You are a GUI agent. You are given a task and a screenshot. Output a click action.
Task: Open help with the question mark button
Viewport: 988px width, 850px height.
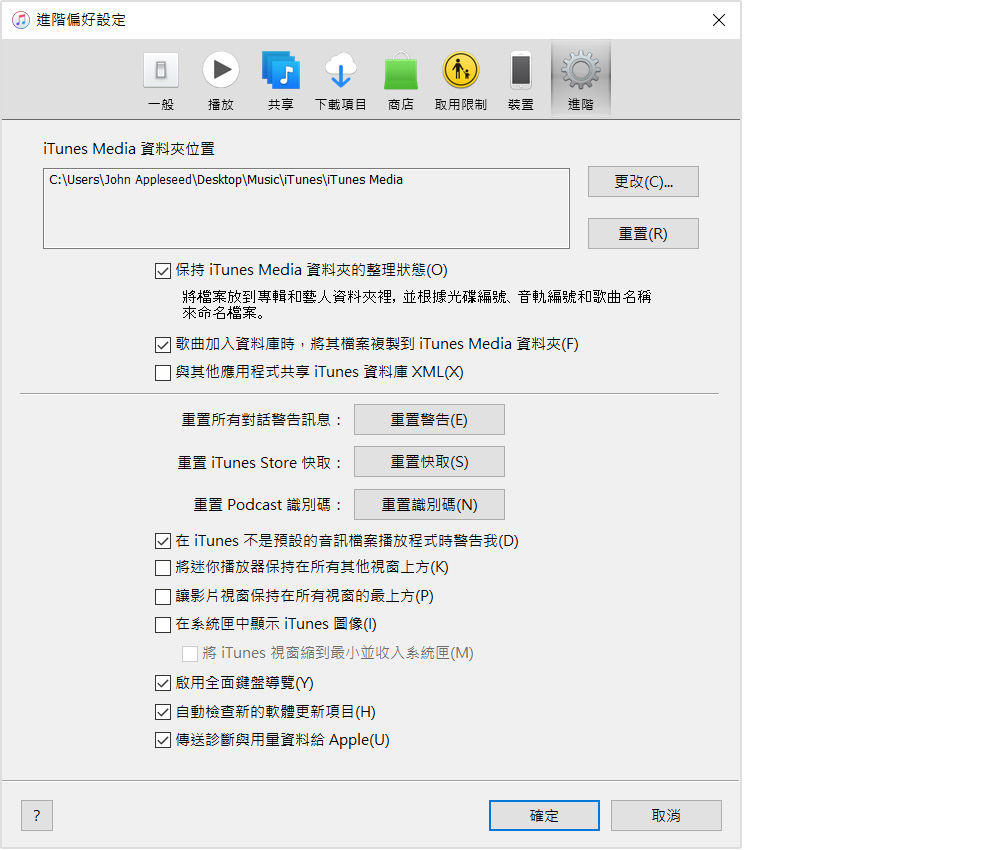click(x=37, y=816)
